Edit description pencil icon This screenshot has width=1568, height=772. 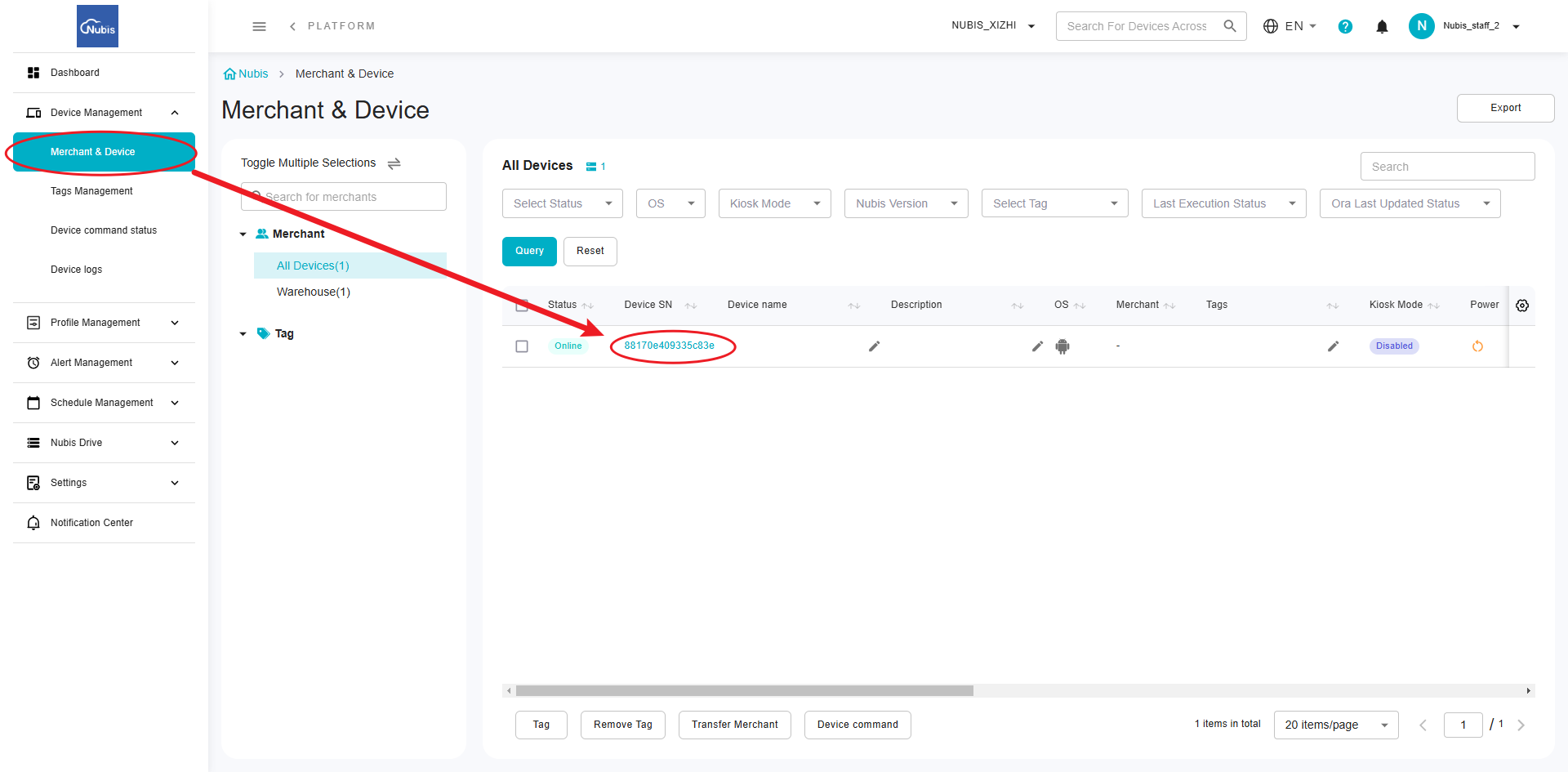1037,346
